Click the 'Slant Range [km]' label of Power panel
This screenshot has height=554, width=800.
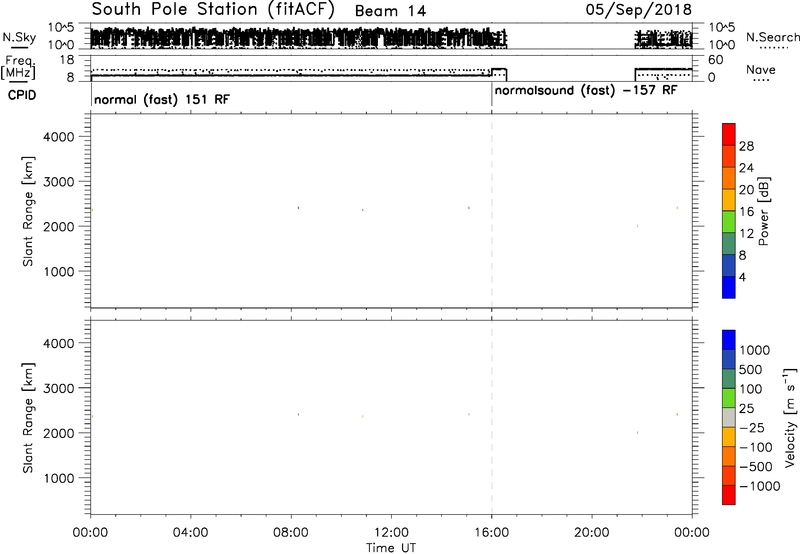click(28, 211)
